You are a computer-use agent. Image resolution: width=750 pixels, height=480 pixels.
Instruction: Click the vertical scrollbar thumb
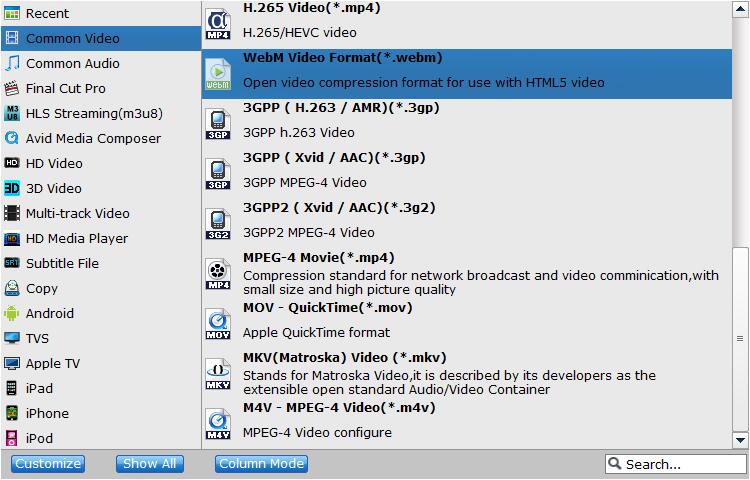click(740, 338)
